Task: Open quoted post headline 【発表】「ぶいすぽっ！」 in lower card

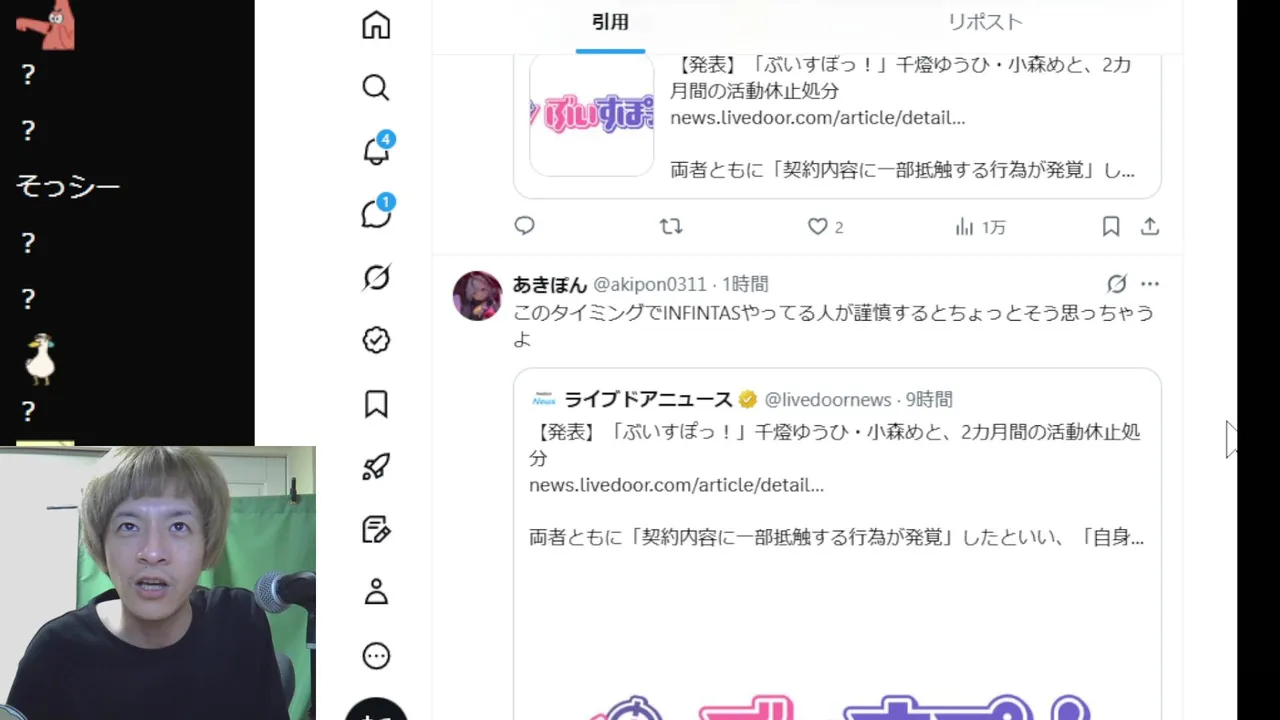Action: click(835, 445)
